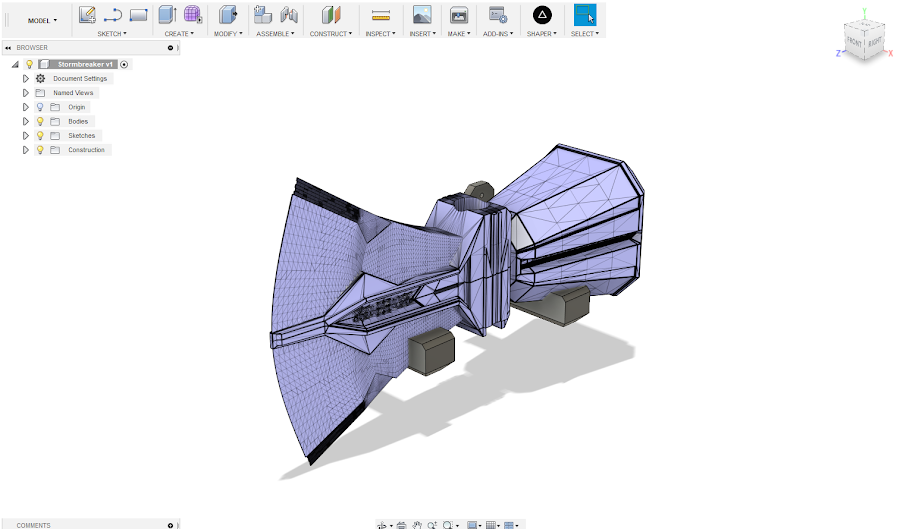Click the Zoom Window fit icon
This screenshot has height=529, width=900.
[448, 525]
